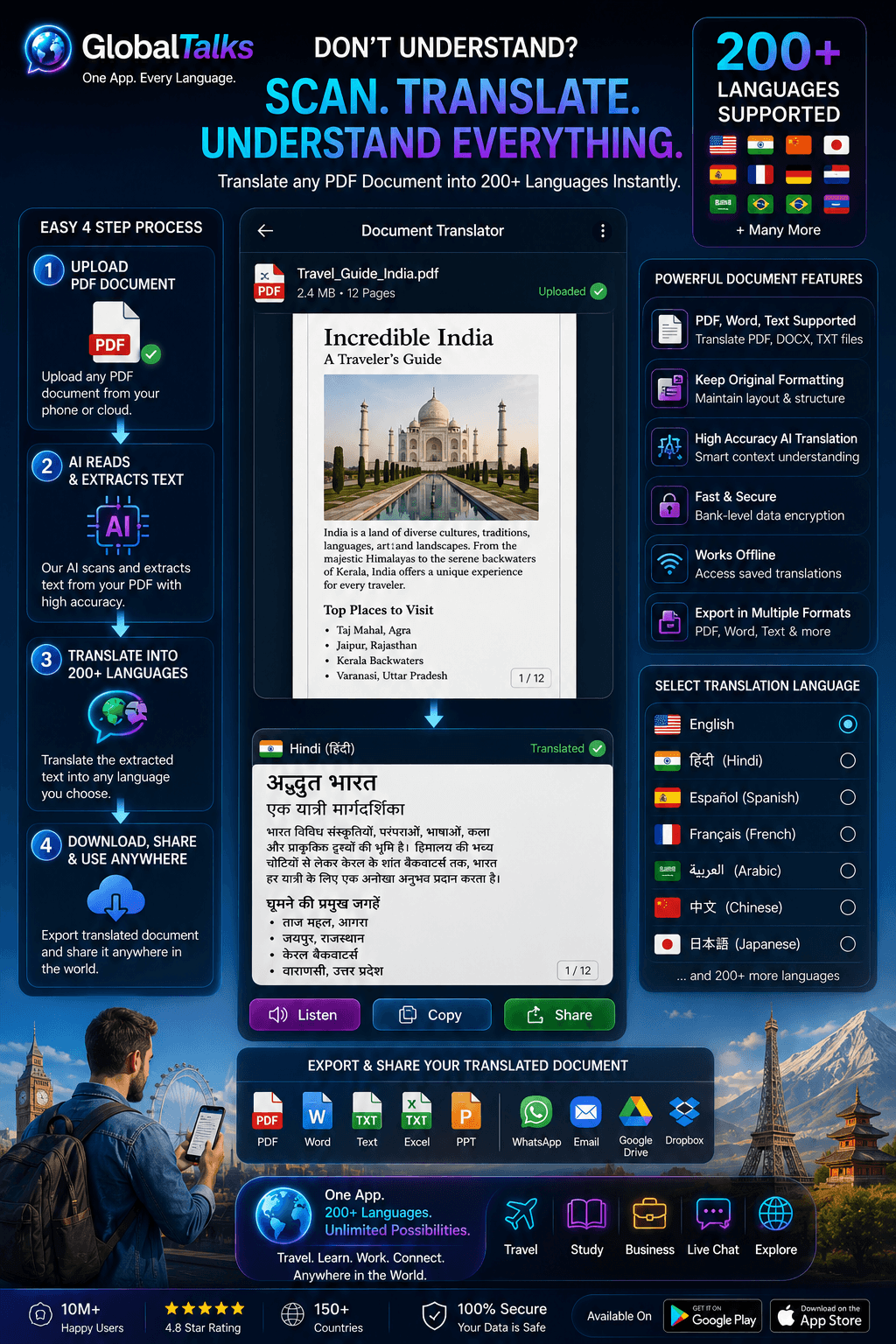Click the '150+ Countries' stat
This screenshot has width=896, height=1344.
pyautogui.click(x=322, y=1317)
